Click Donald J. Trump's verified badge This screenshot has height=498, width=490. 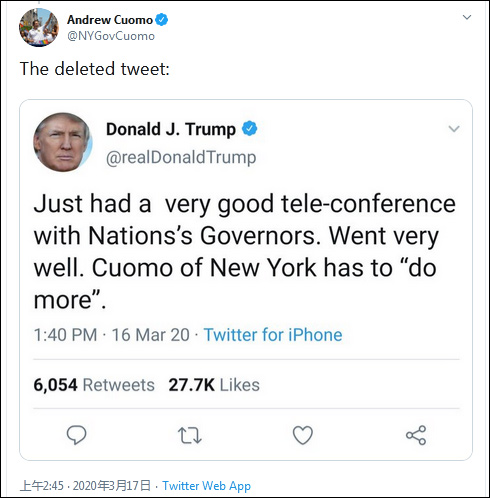coord(249,129)
